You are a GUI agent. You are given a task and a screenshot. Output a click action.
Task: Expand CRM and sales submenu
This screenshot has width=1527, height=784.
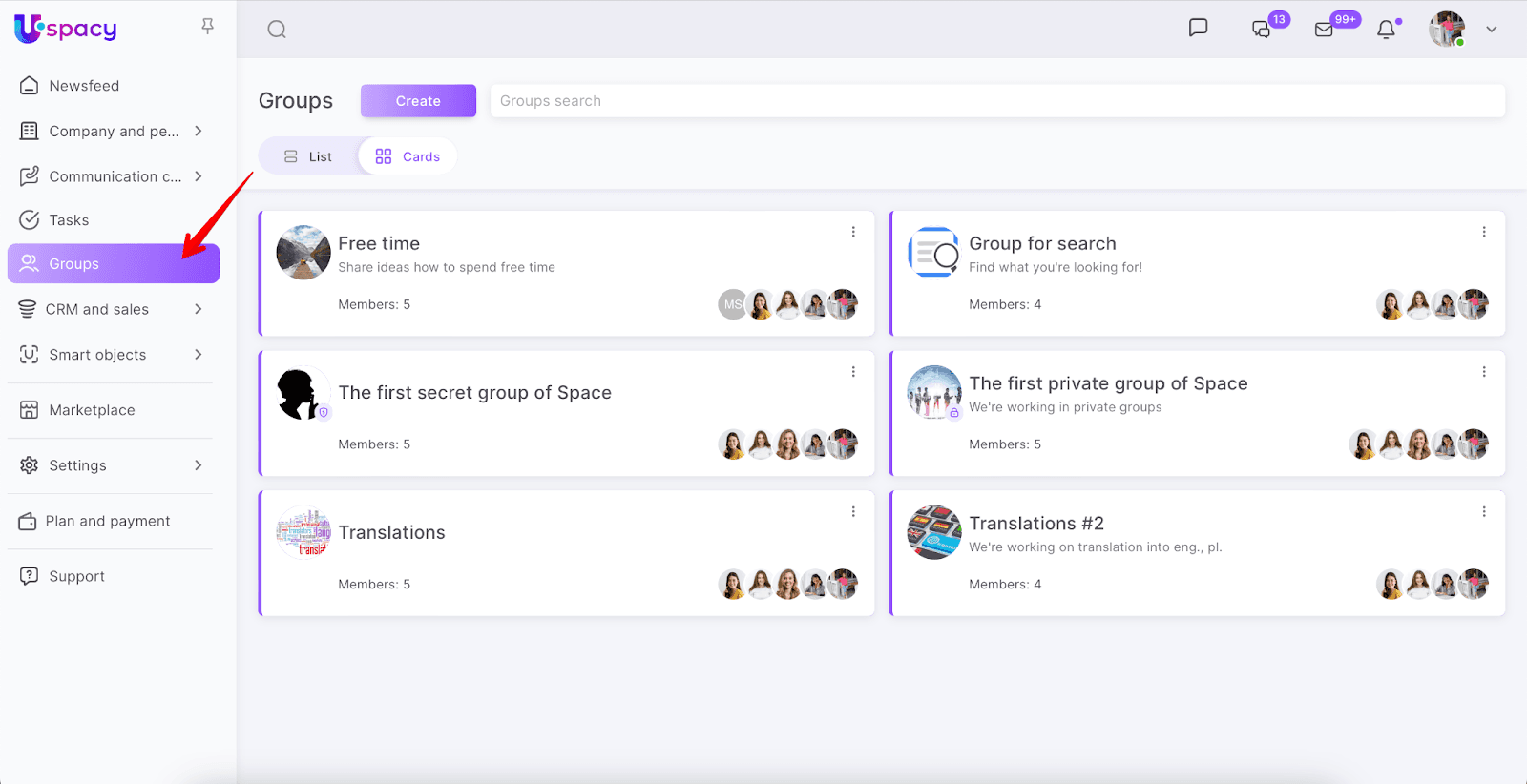click(x=198, y=309)
